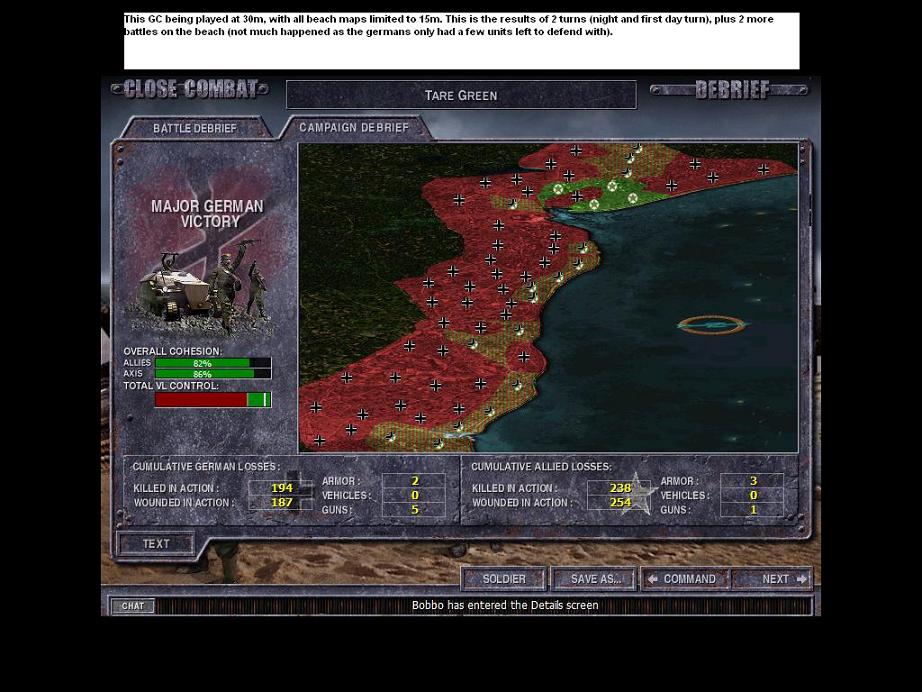
Task: Click Allied wounded in action value 254
Action: [620, 503]
